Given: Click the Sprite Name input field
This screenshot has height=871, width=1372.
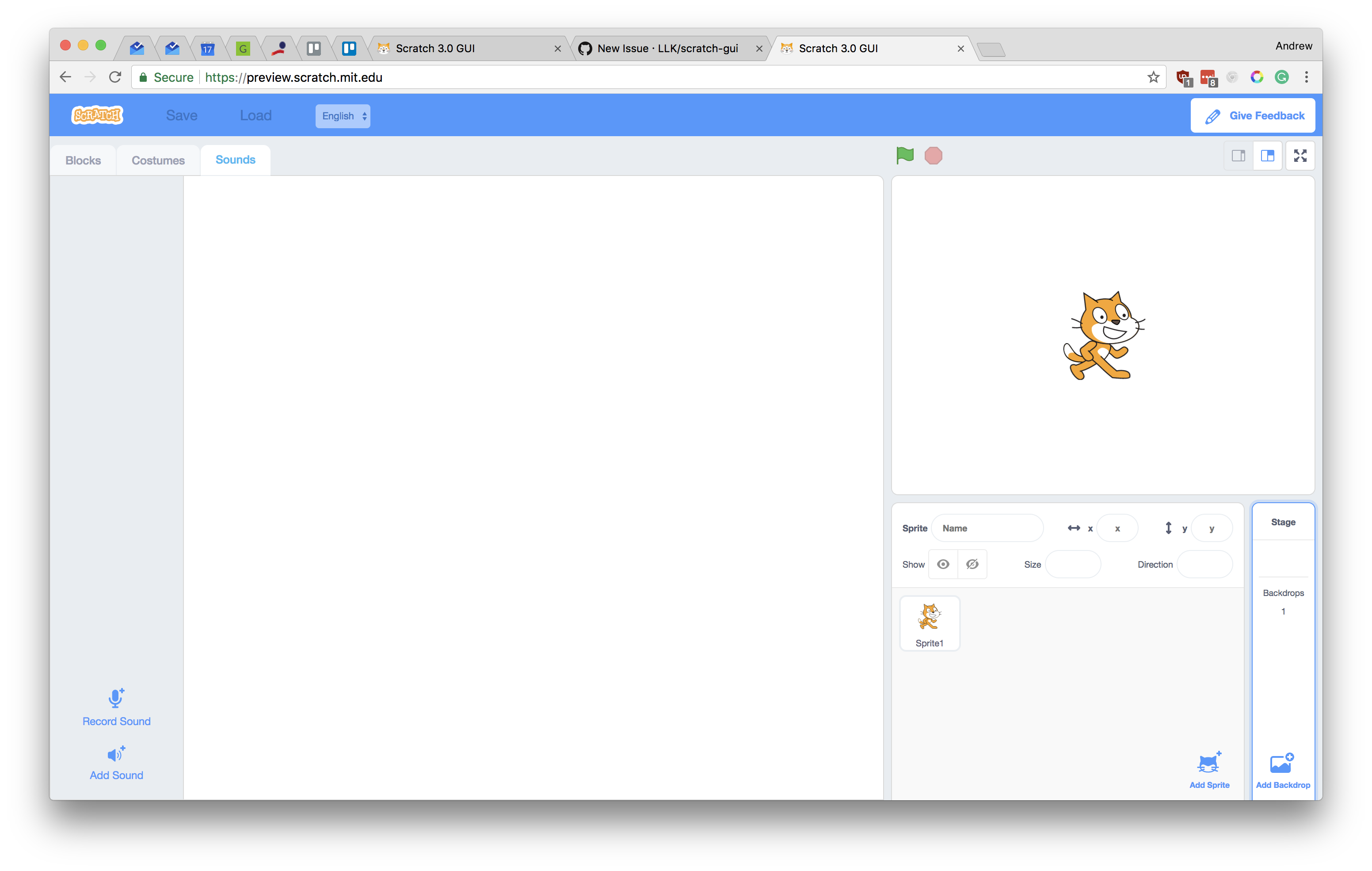Looking at the screenshot, I should coord(987,528).
